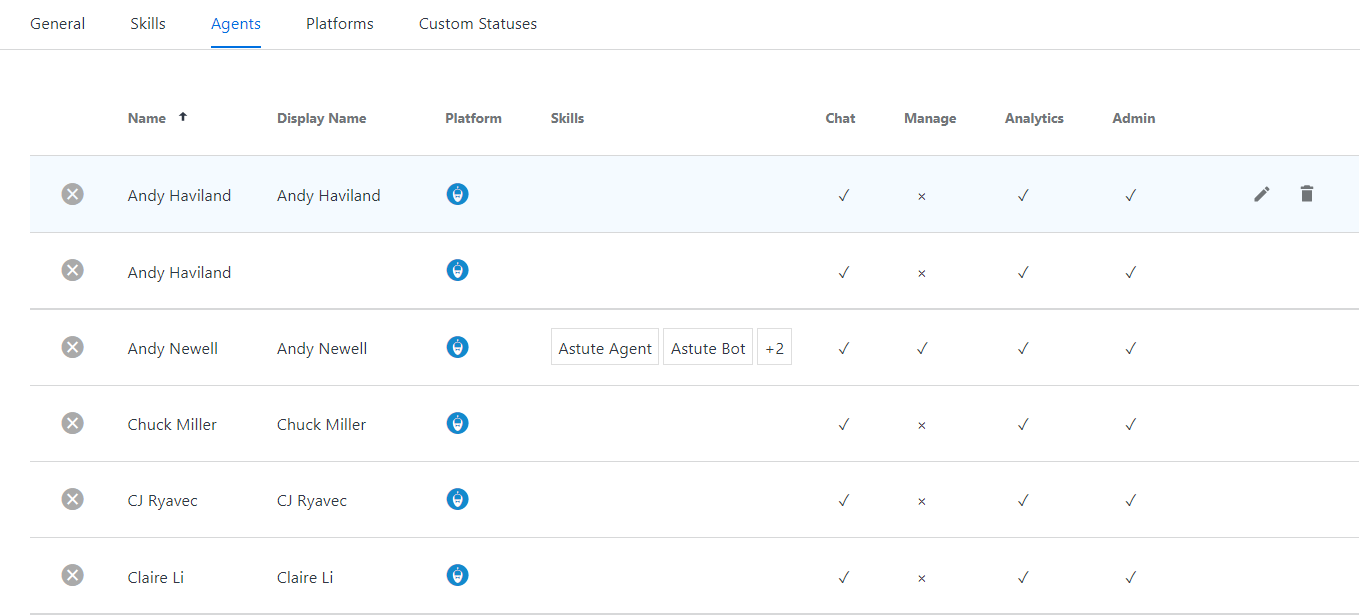
Task: Expand the +2 additional skills for Andy Newell
Action: [774, 348]
